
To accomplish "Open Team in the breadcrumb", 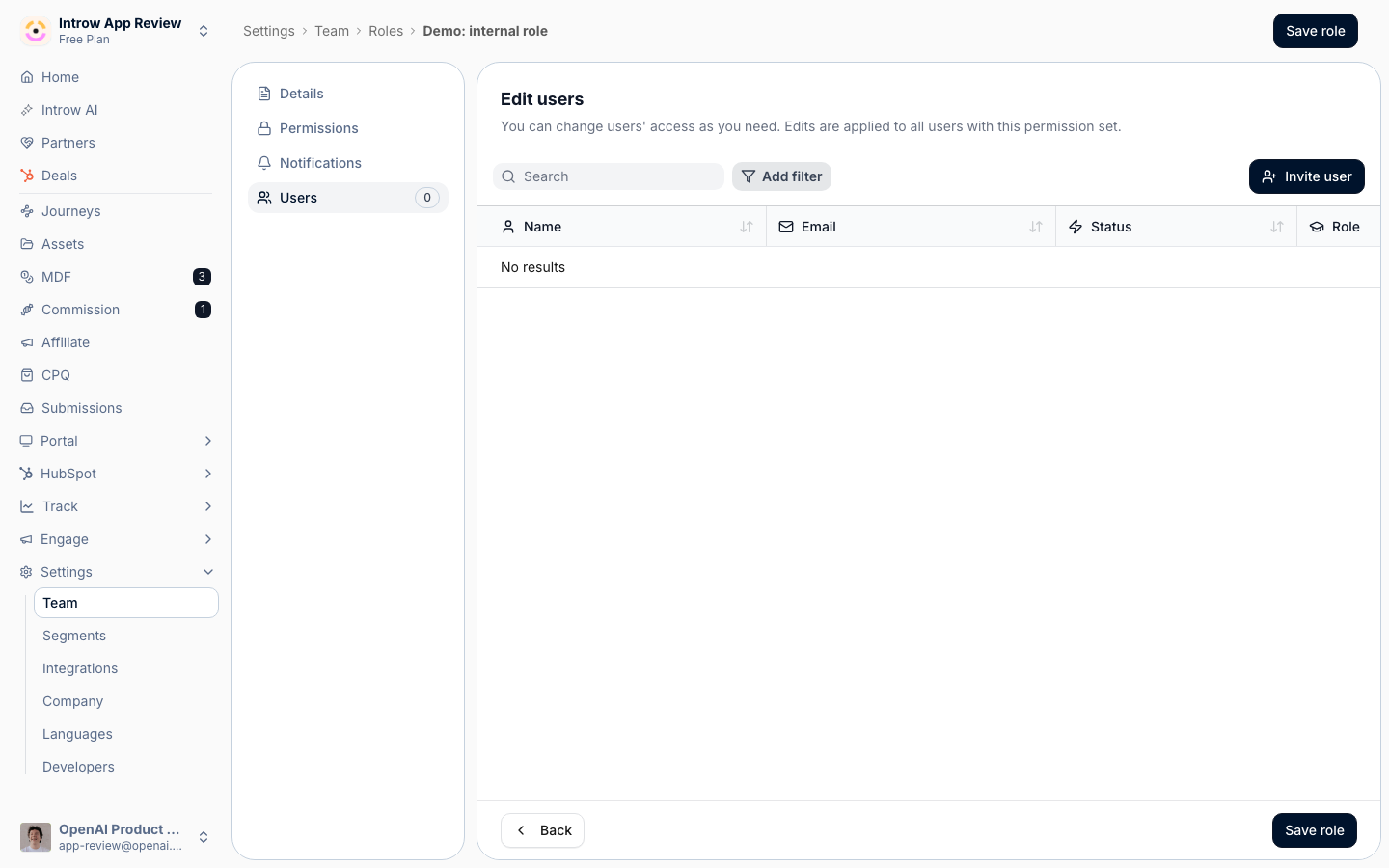I will (332, 31).
